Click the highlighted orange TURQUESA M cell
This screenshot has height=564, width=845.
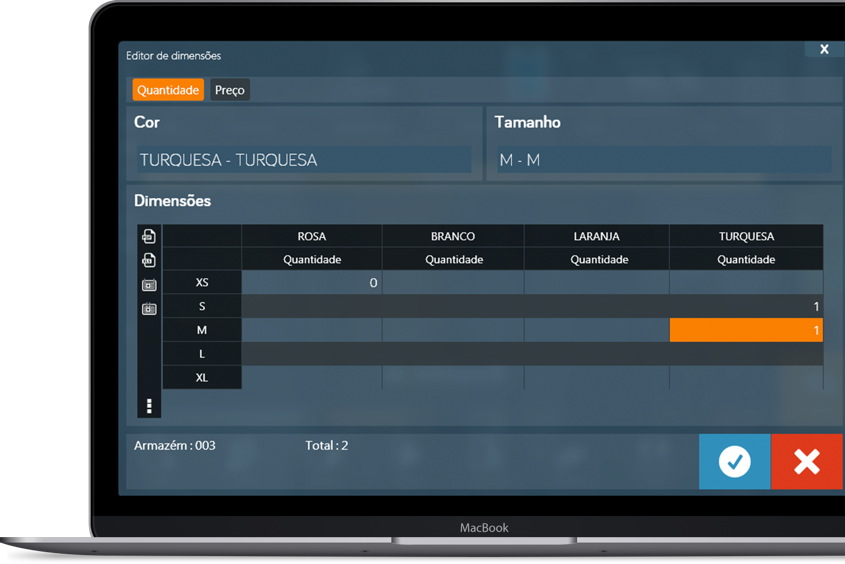746,330
